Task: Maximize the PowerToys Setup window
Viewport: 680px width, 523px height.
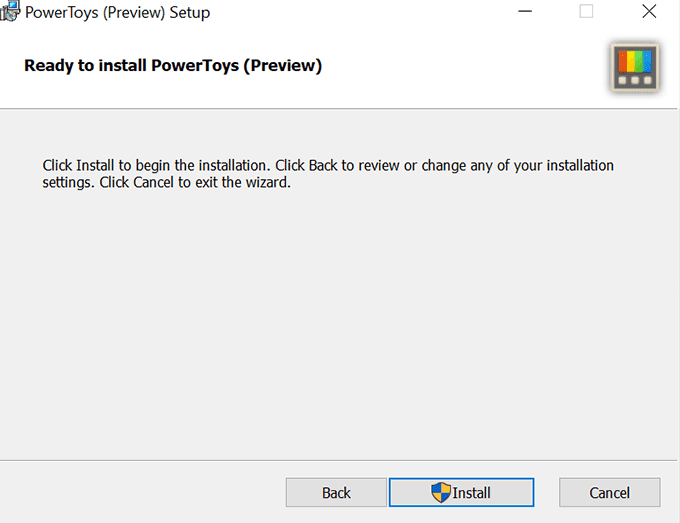Action: pos(586,12)
